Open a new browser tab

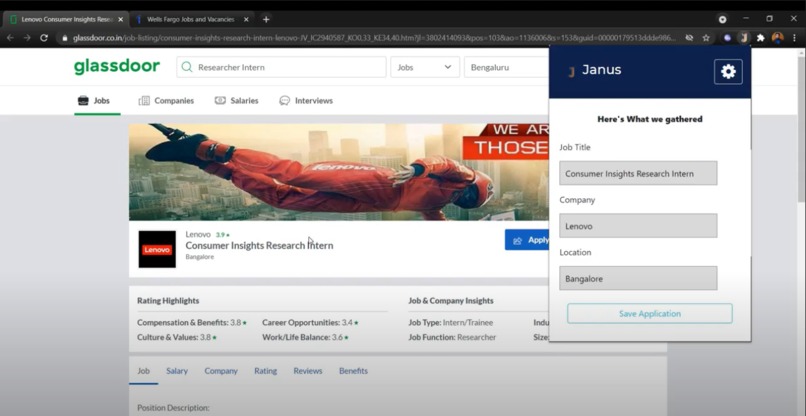click(x=266, y=20)
